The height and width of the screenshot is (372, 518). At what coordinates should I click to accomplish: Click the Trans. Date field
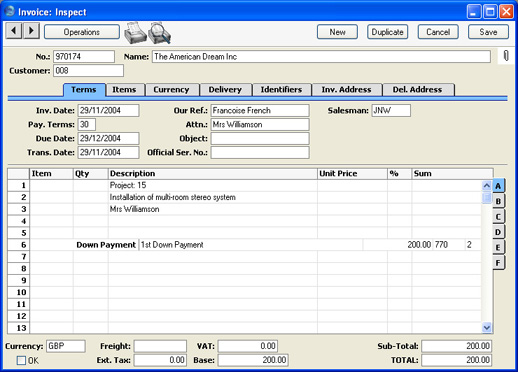coord(108,152)
